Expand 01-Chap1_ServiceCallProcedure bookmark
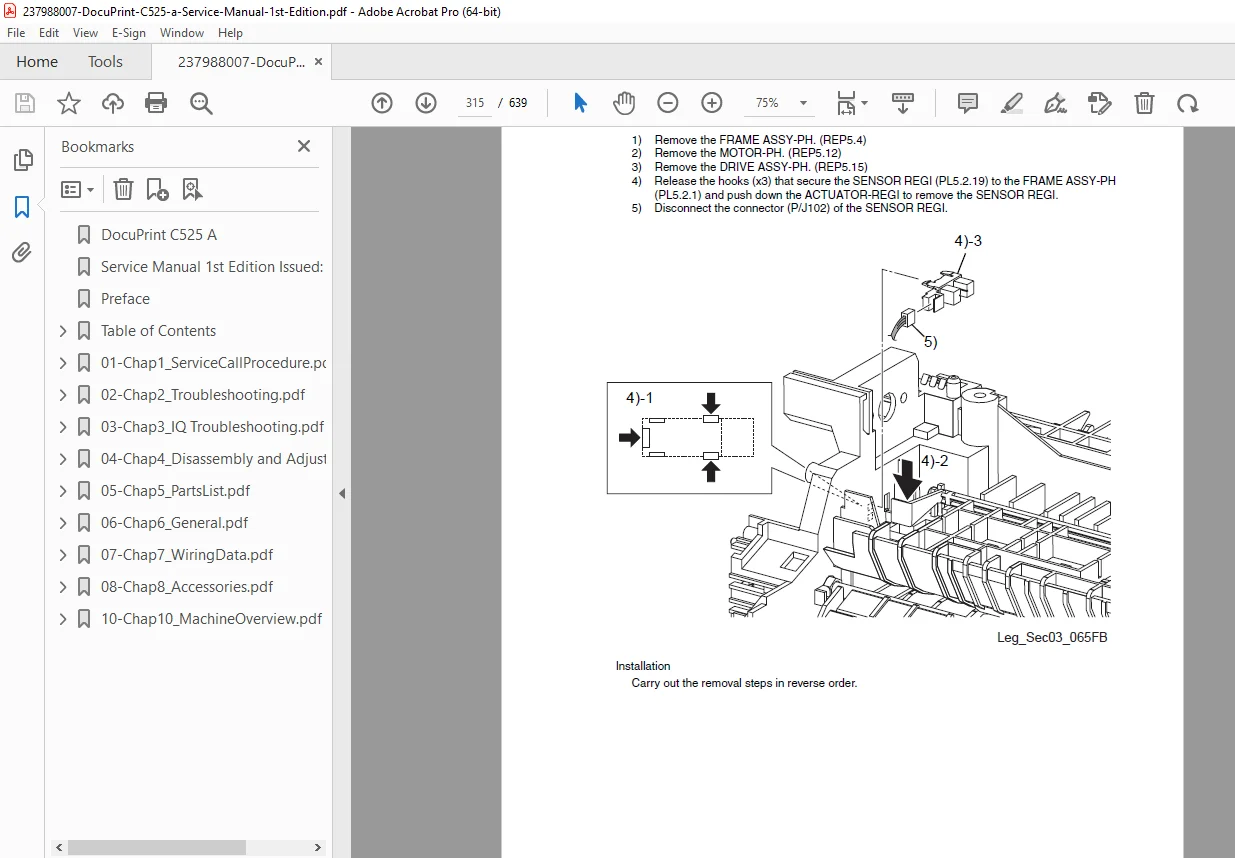The height and width of the screenshot is (858, 1235). pyautogui.click(x=63, y=363)
